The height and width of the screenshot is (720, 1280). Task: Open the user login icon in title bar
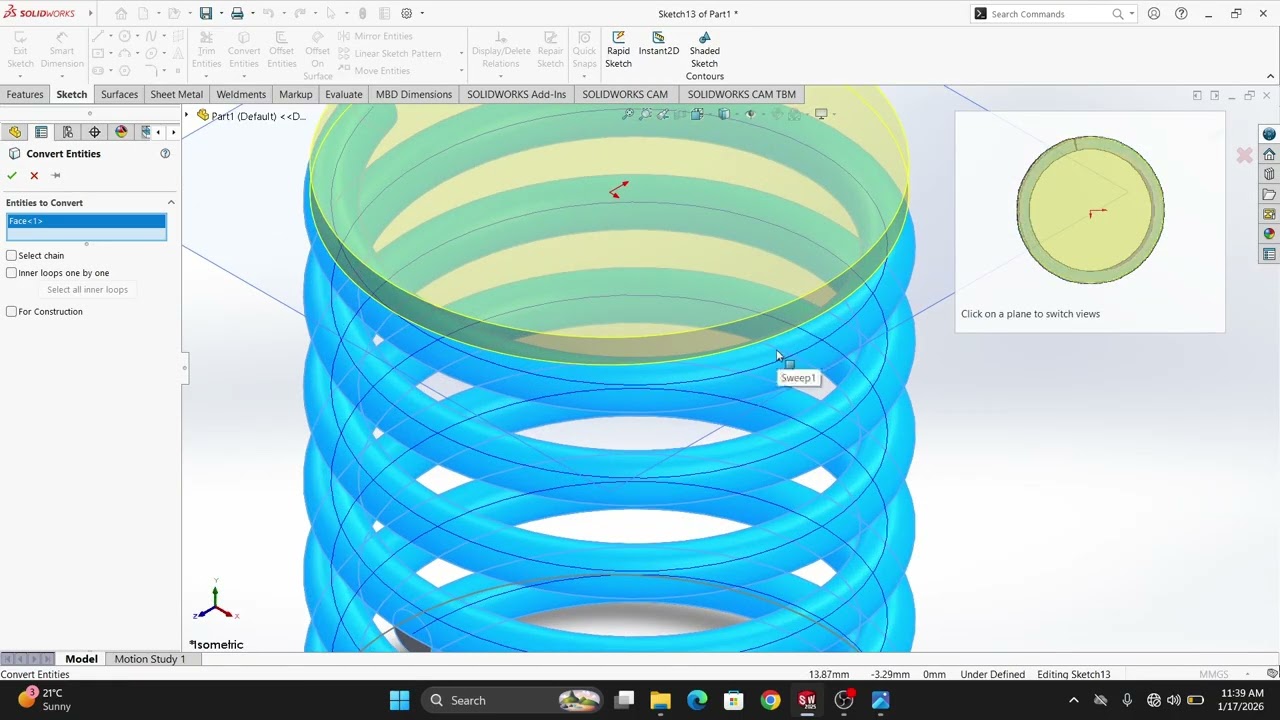pyautogui.click(x=1154, y=14)
